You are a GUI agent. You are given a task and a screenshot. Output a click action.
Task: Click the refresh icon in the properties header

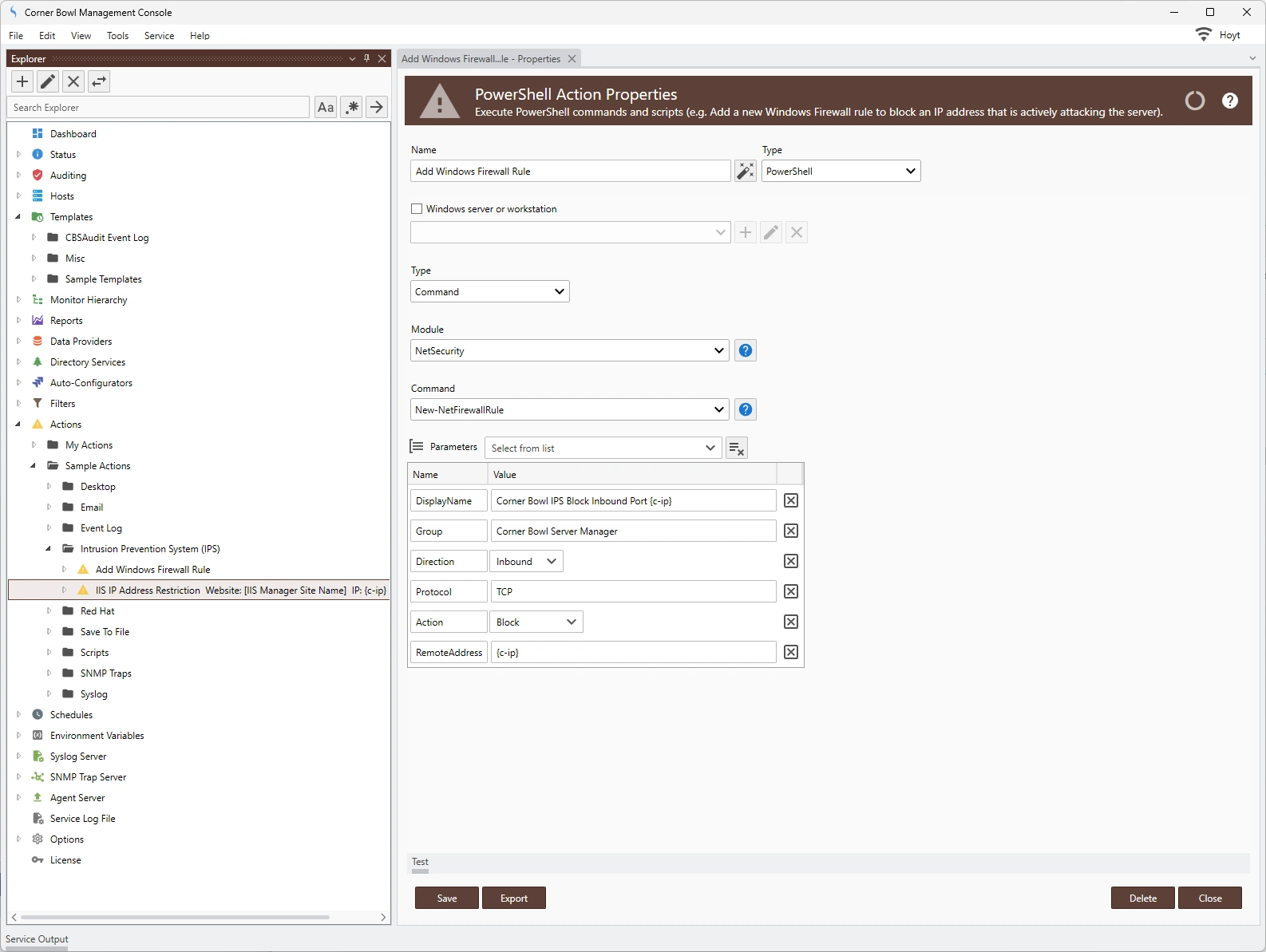1194,101
